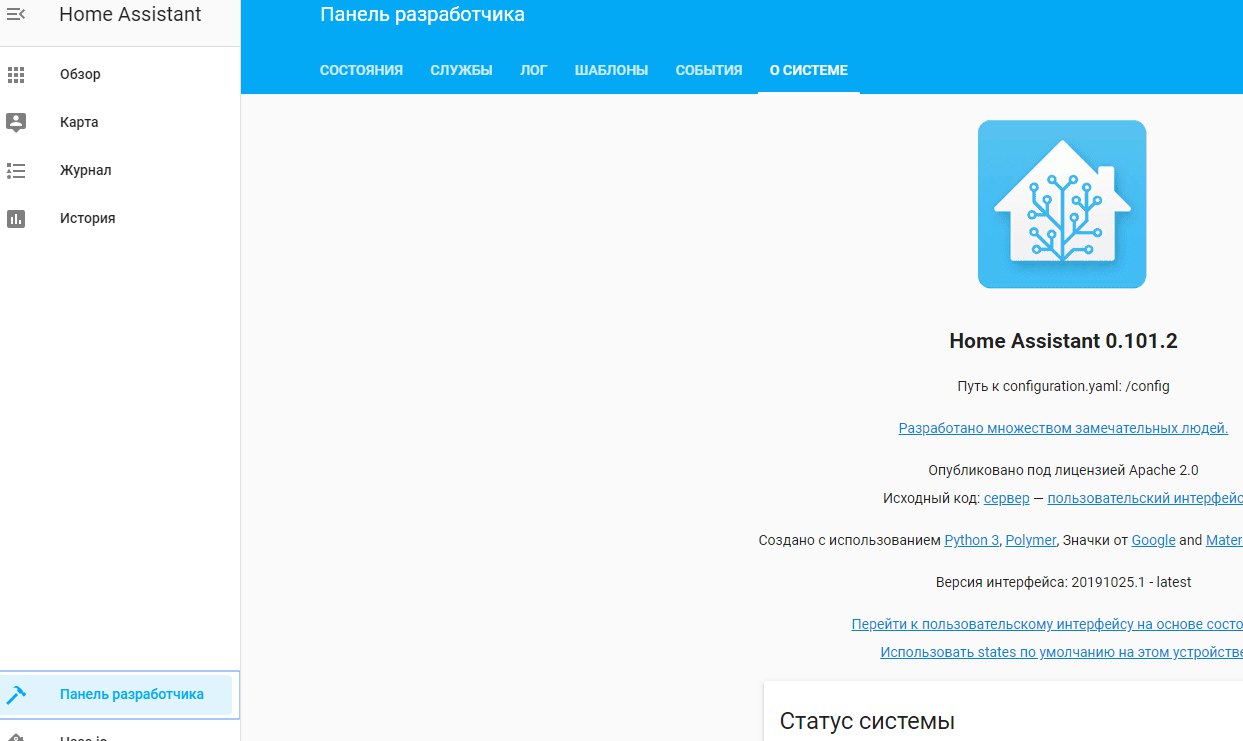Click the History bar-chart icon
Viewport: 1243px width, 741px height.
15,218
